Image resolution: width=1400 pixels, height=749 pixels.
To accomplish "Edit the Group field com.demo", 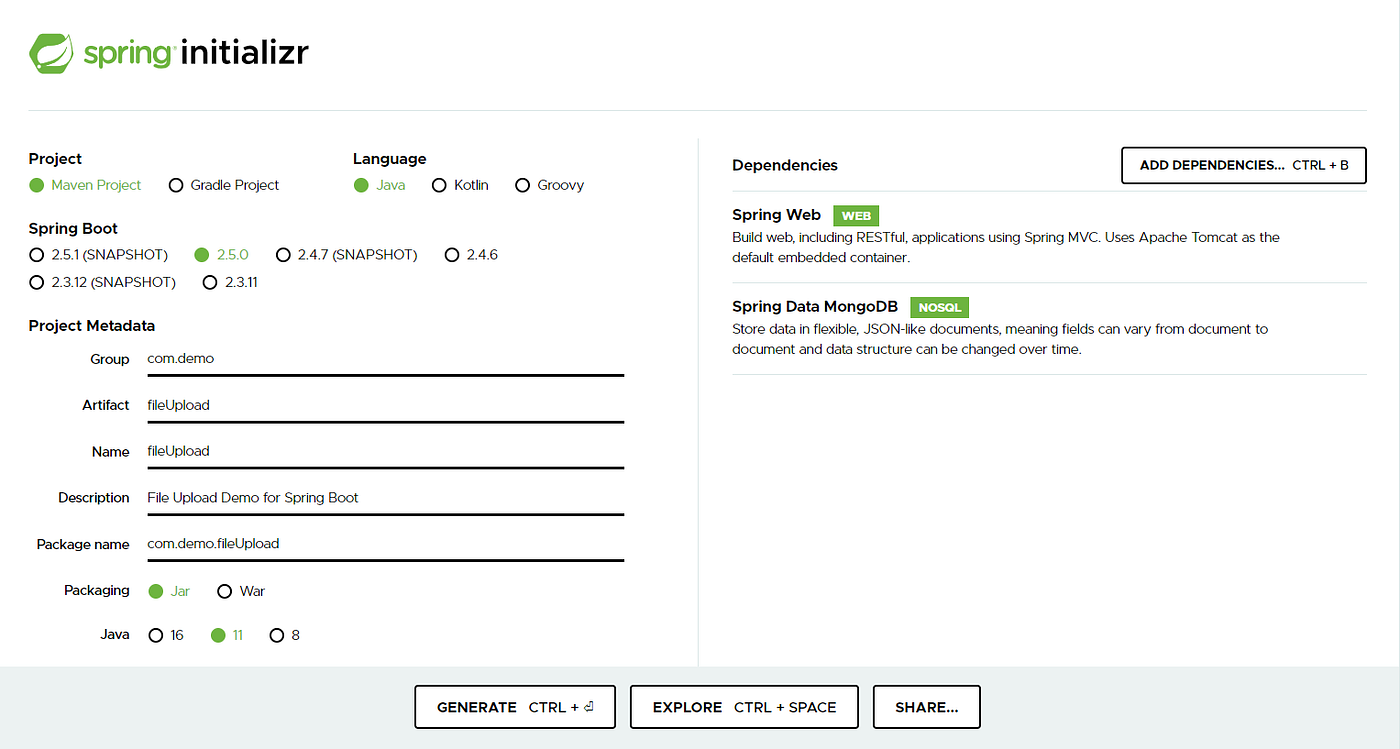I will pos(385,359).
